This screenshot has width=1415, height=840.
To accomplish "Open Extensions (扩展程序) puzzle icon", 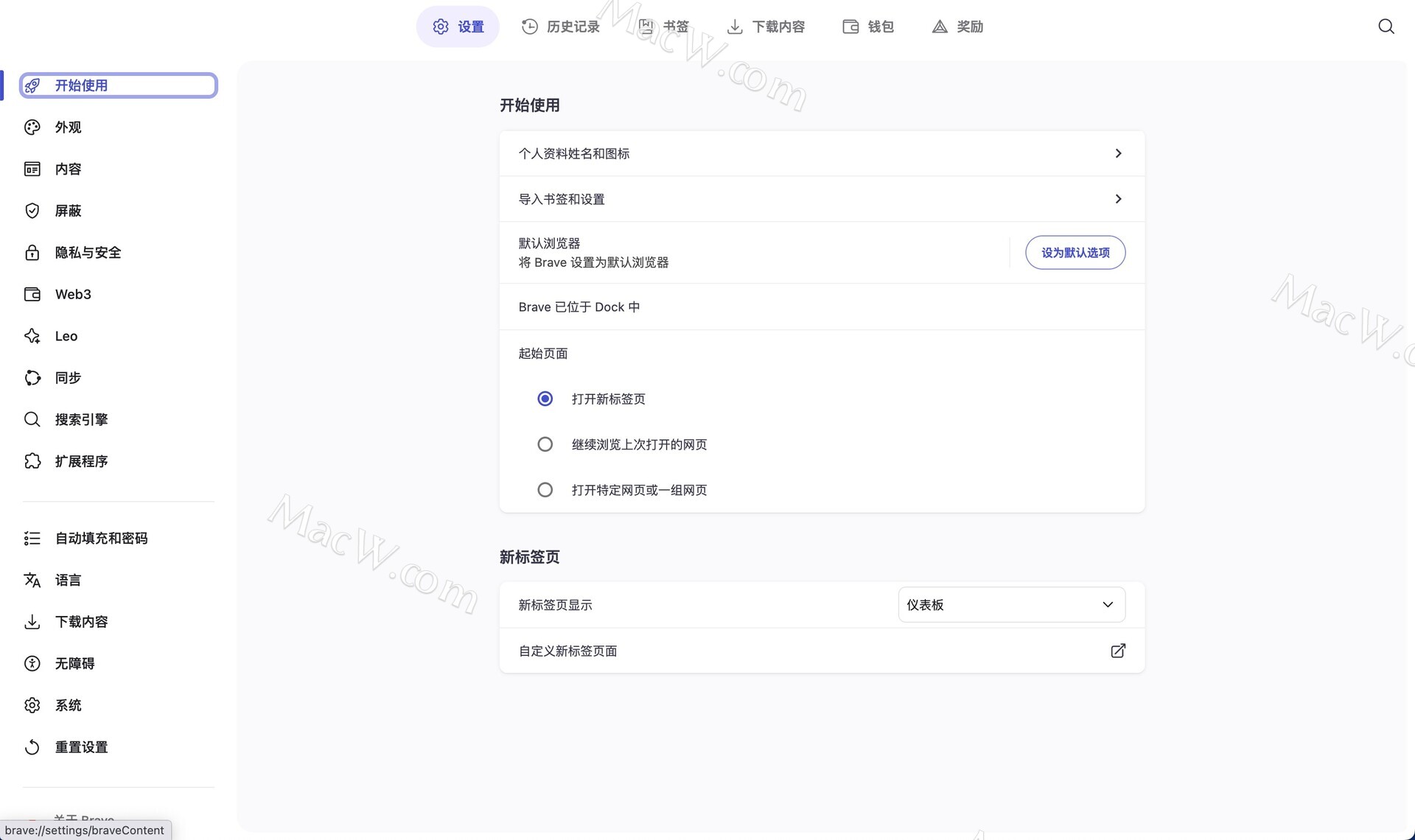I will click(32, 461).
